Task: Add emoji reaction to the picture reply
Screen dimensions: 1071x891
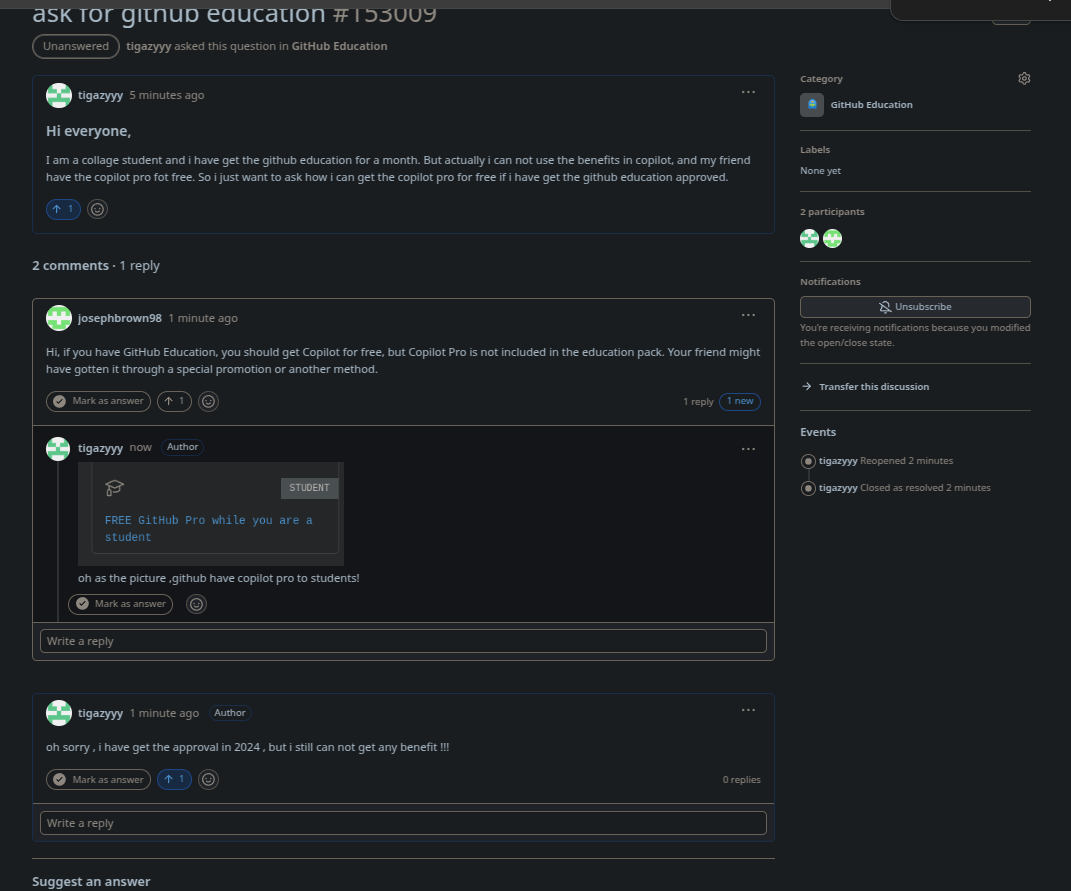Action: 196,604
